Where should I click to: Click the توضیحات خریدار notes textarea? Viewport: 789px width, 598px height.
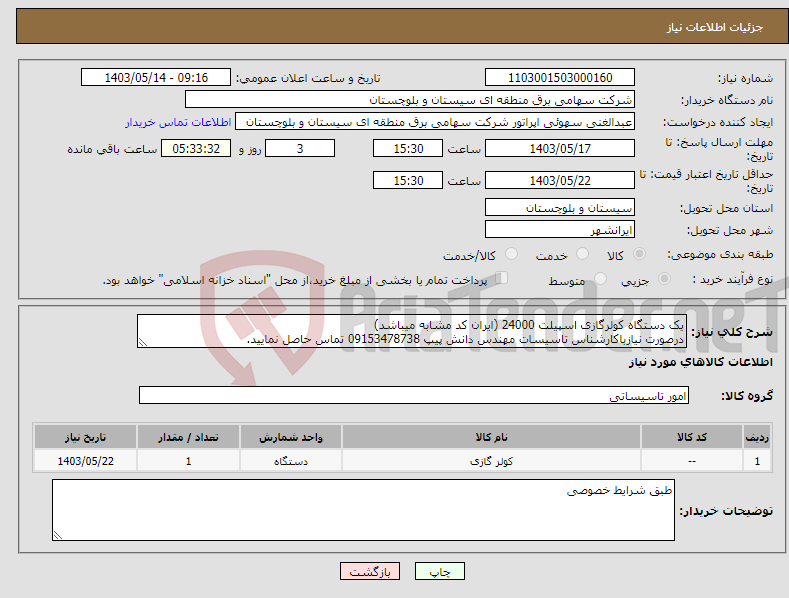(363, 510)
